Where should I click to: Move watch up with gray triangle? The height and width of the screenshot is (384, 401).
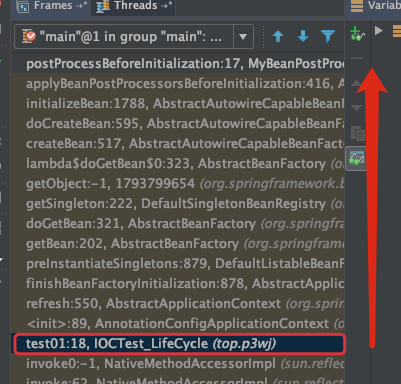(x=356, y=83)
